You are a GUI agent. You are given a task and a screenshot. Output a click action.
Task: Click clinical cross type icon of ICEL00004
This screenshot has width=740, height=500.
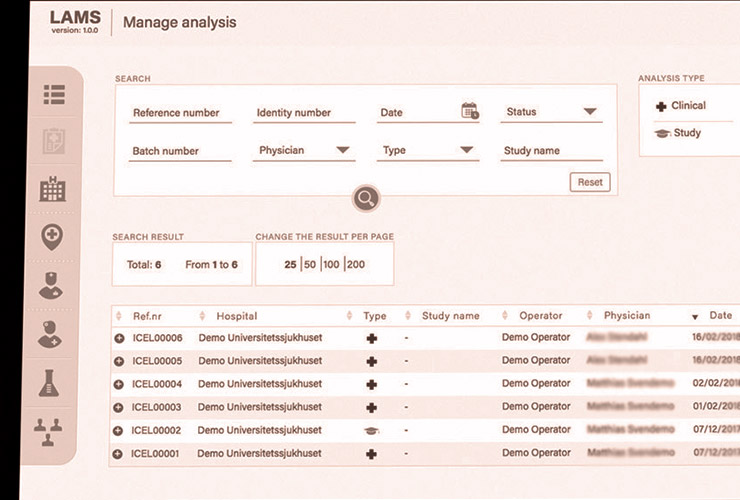click(372, 384)
